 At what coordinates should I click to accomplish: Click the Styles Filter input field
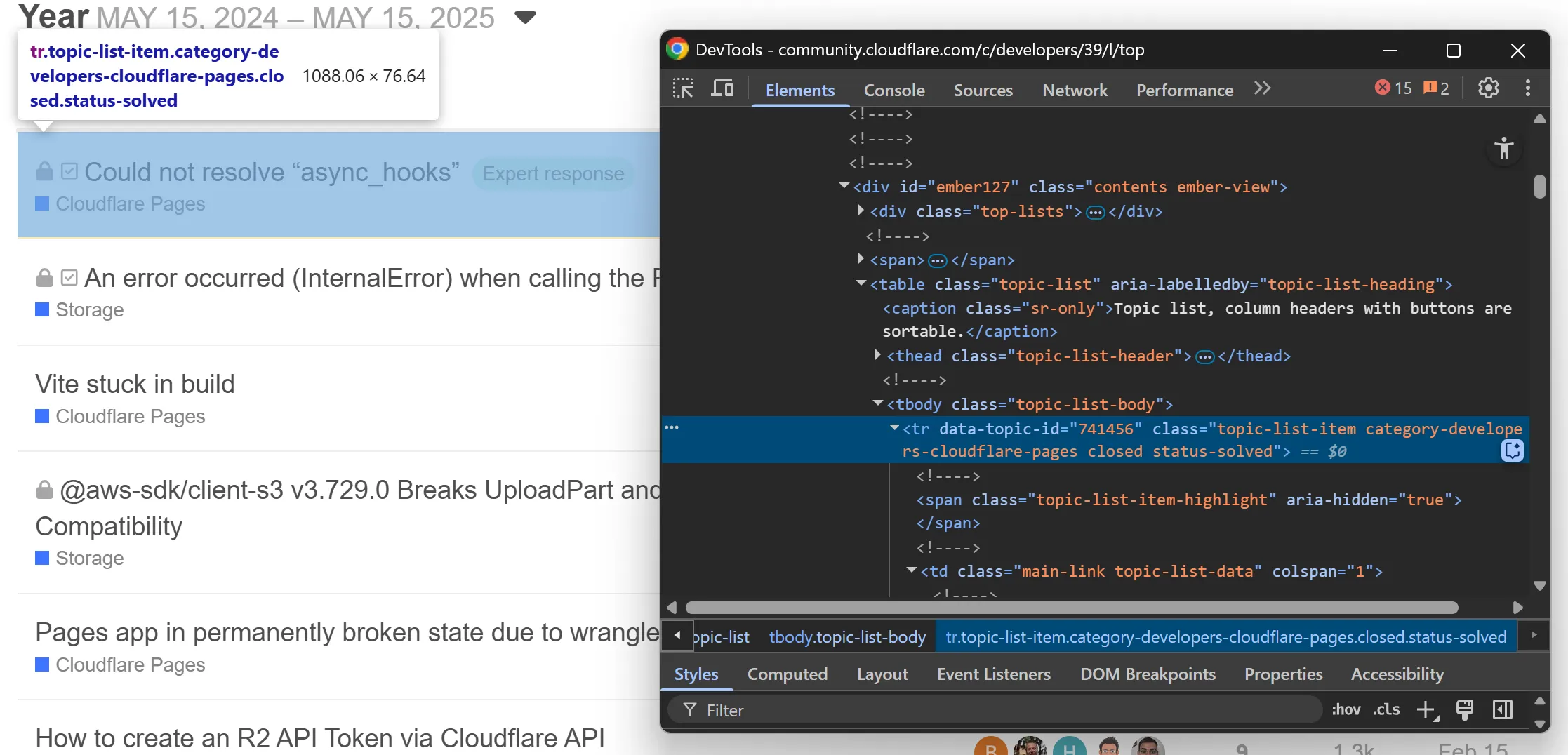pyautogui.click(x=994, y=710)
